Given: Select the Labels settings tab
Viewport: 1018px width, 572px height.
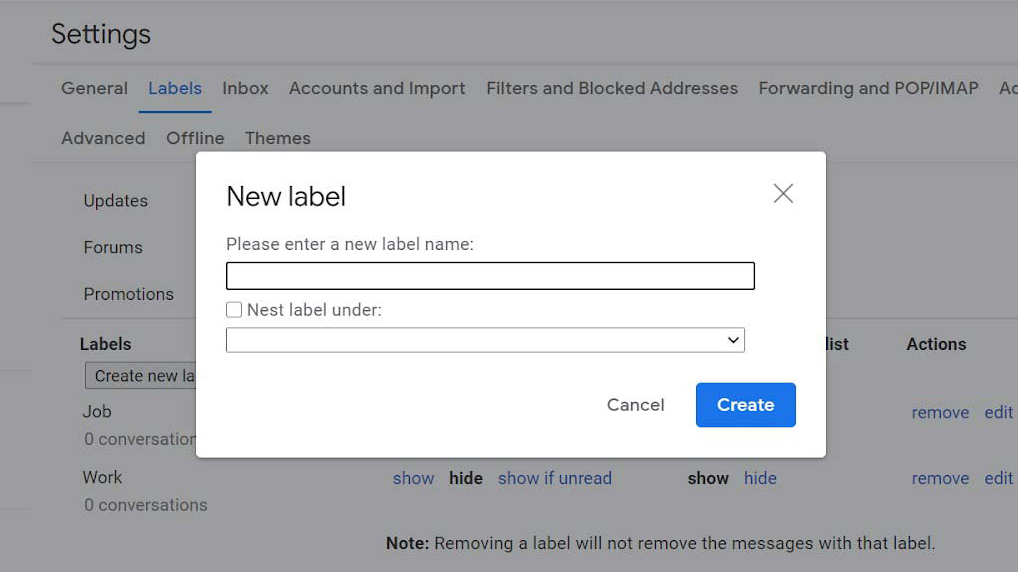Looking at the screenshot, I should pos(175,88).
